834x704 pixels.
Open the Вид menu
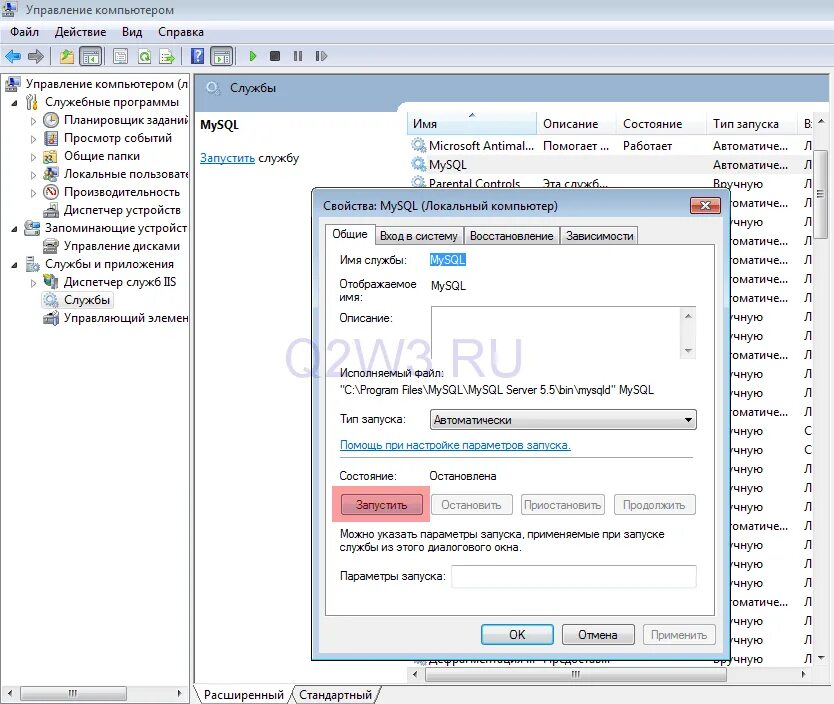click(x=132, y=32)
